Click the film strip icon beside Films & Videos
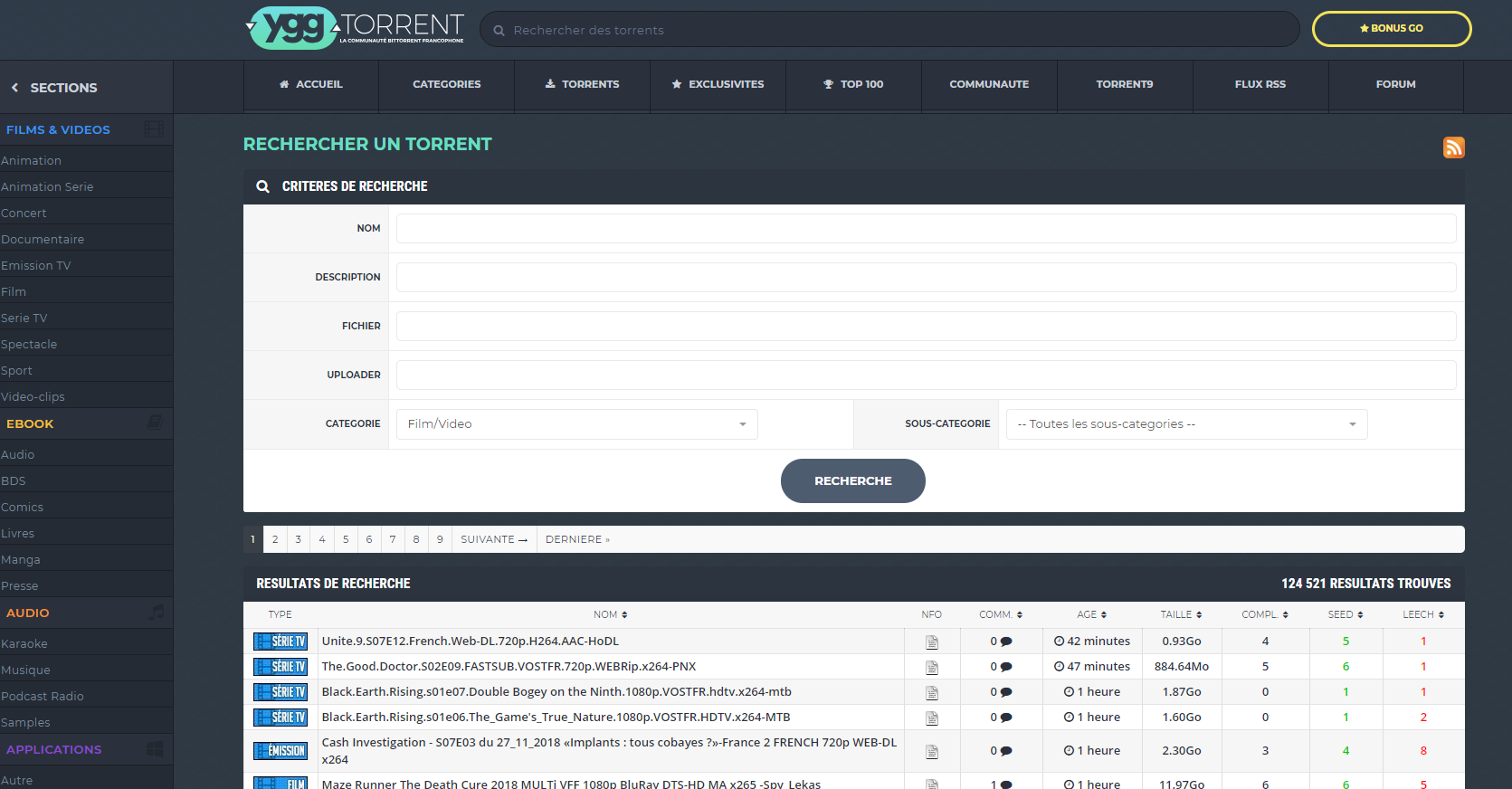The height and width of the screenshot is (789, 1512). click(x=155, y=129)
